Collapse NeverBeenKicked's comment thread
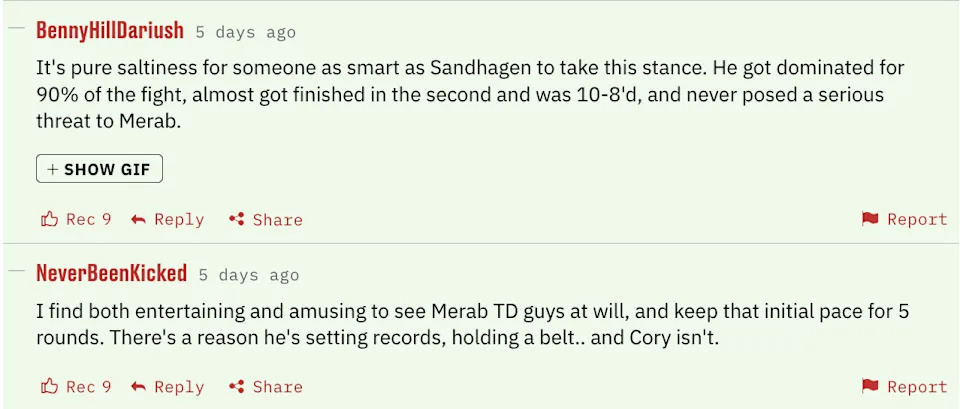 click(16, 271)
